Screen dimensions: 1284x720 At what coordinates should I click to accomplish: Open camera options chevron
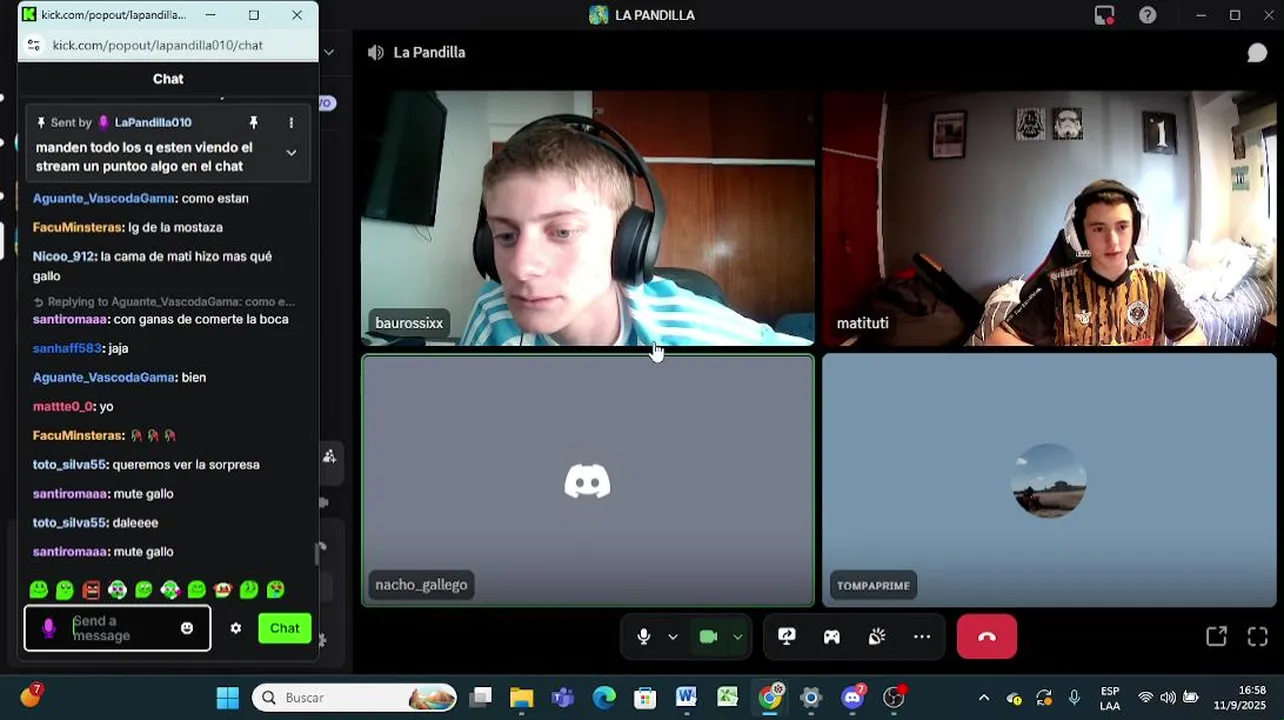738,637
